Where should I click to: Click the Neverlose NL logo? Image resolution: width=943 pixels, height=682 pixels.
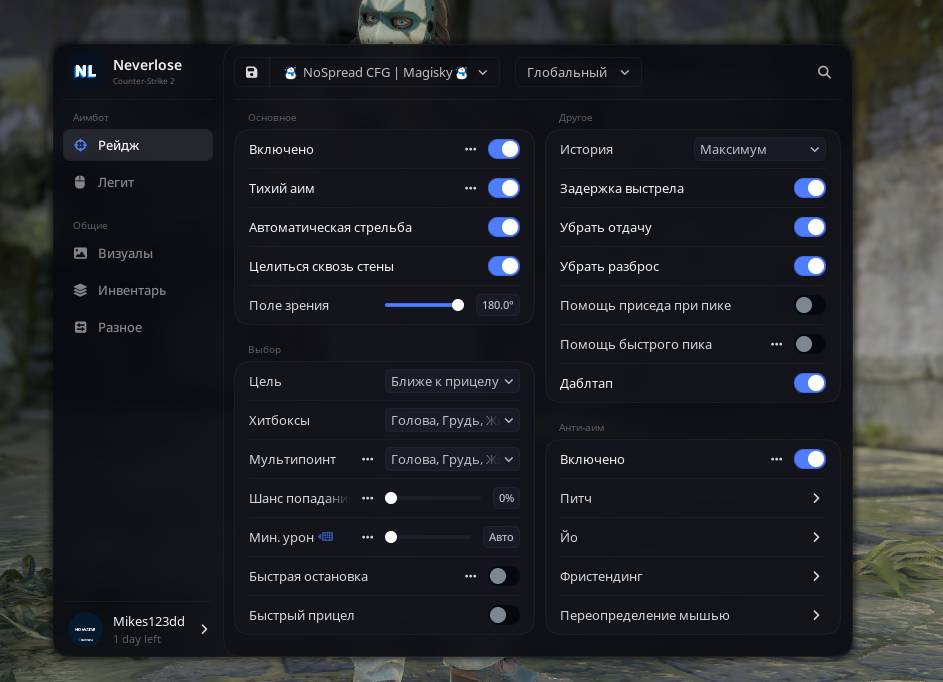click(x=85, y=72)
